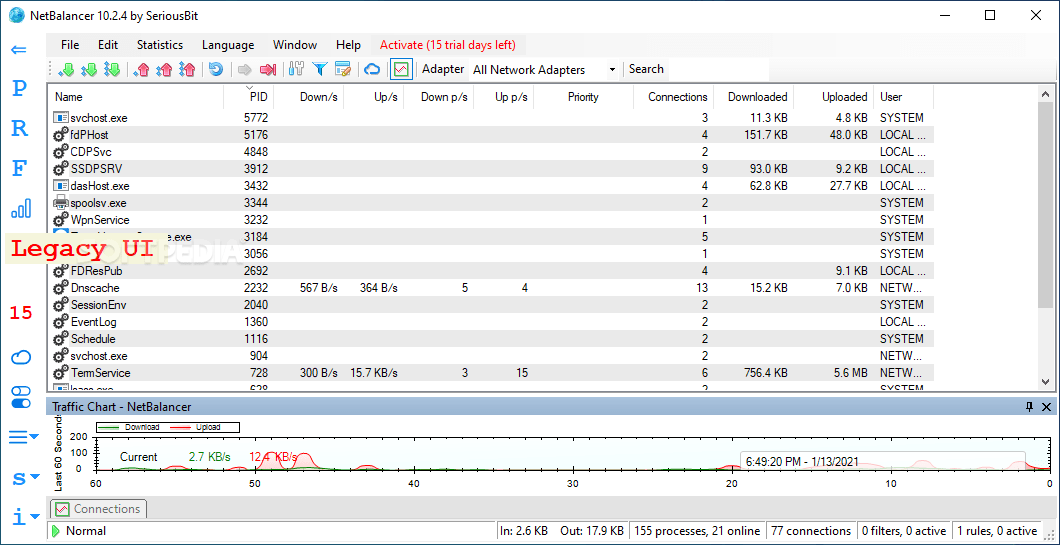Sort by the Name column header
The image size is (1060, 545).
(135, 97)
